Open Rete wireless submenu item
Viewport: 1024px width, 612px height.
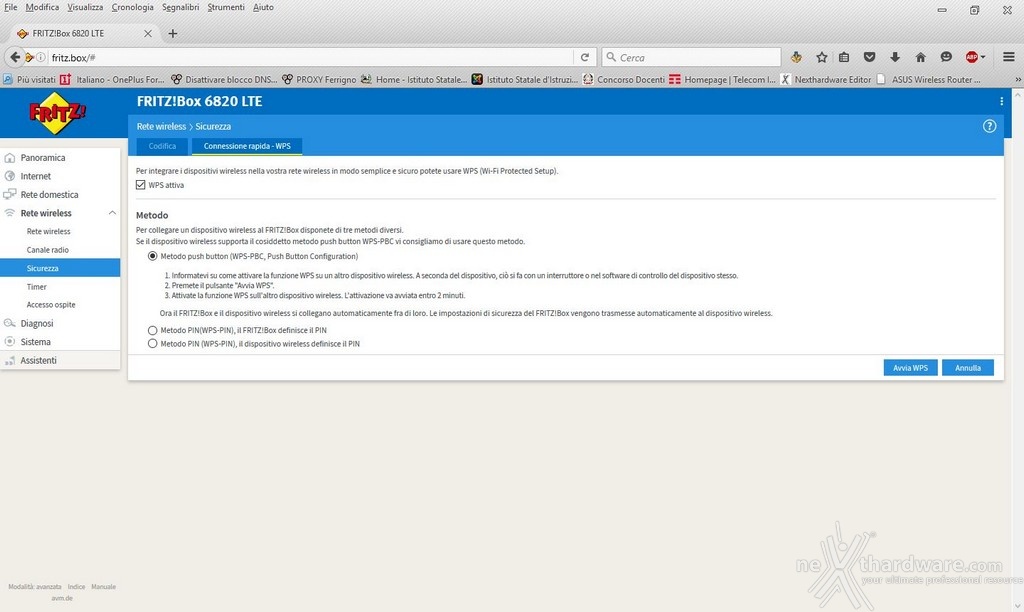coord(48,231)
